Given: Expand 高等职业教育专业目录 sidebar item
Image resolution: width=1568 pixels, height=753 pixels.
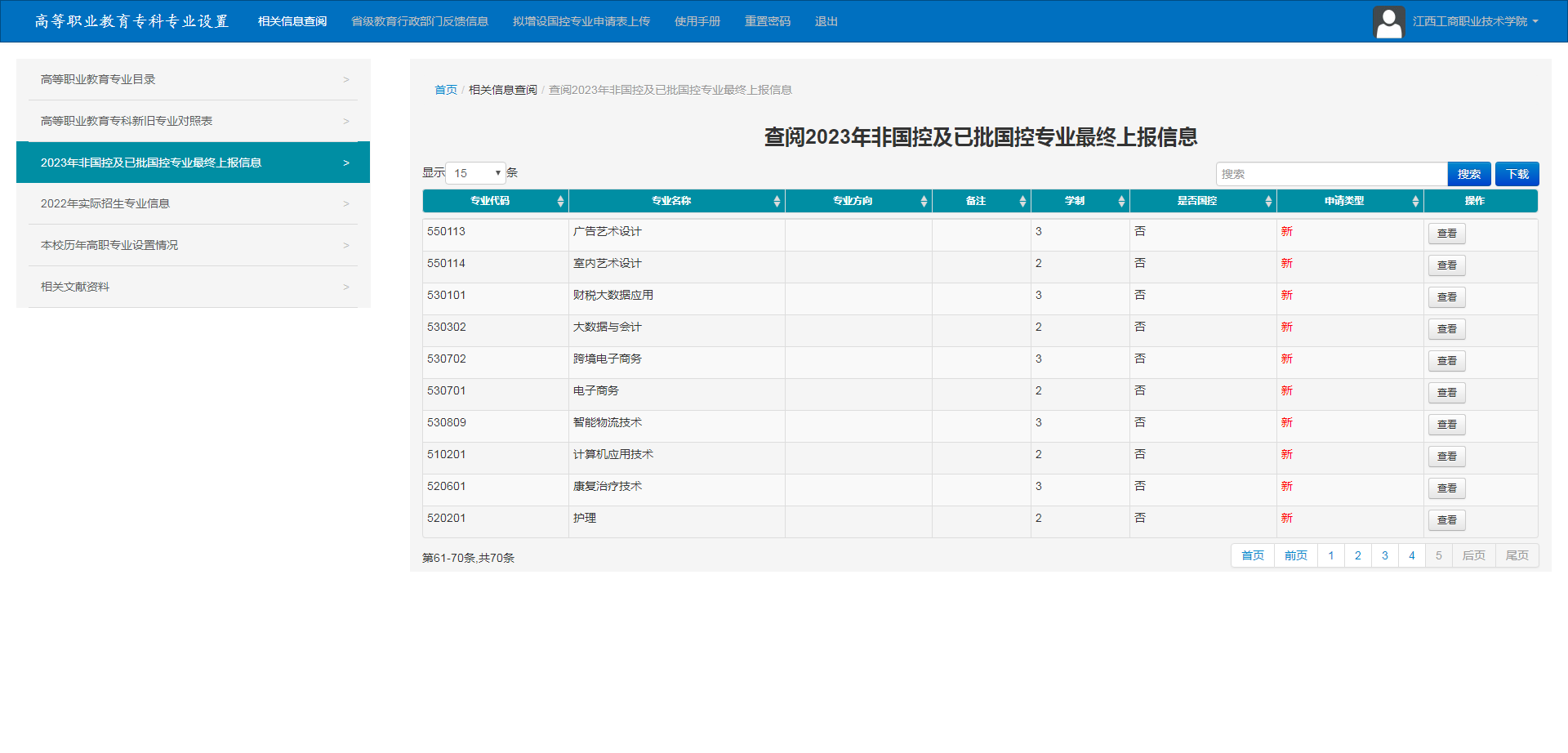Looking at the screenshot, I should 194,79.
